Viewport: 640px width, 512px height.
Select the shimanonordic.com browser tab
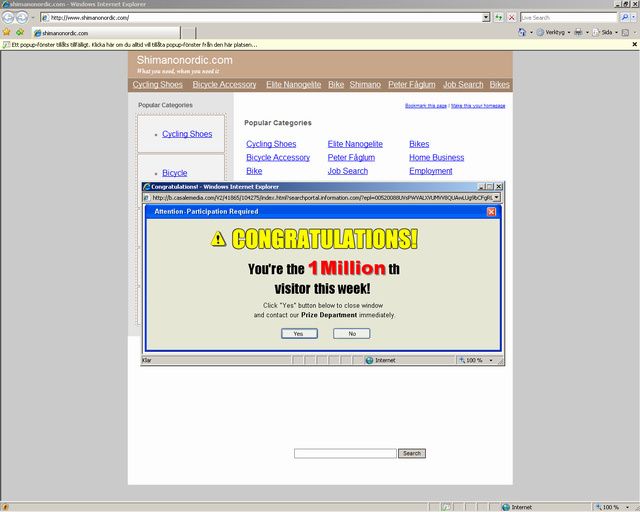pyautogui.click(x=106, y=33)
